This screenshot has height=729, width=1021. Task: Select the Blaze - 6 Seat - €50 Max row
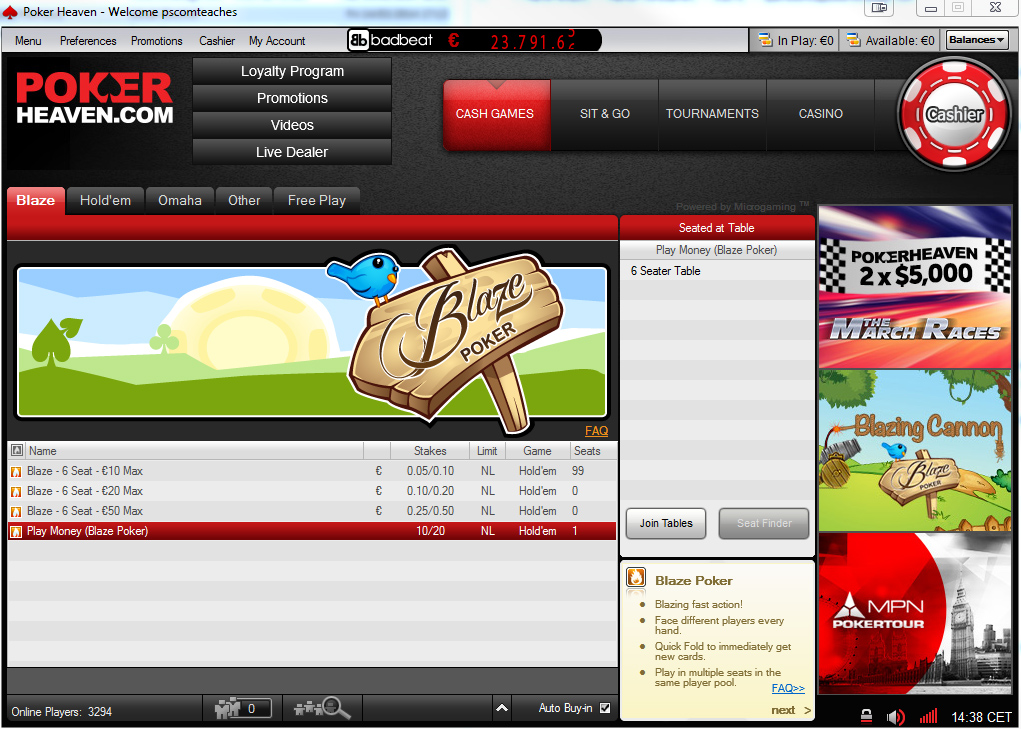(312, 512)
